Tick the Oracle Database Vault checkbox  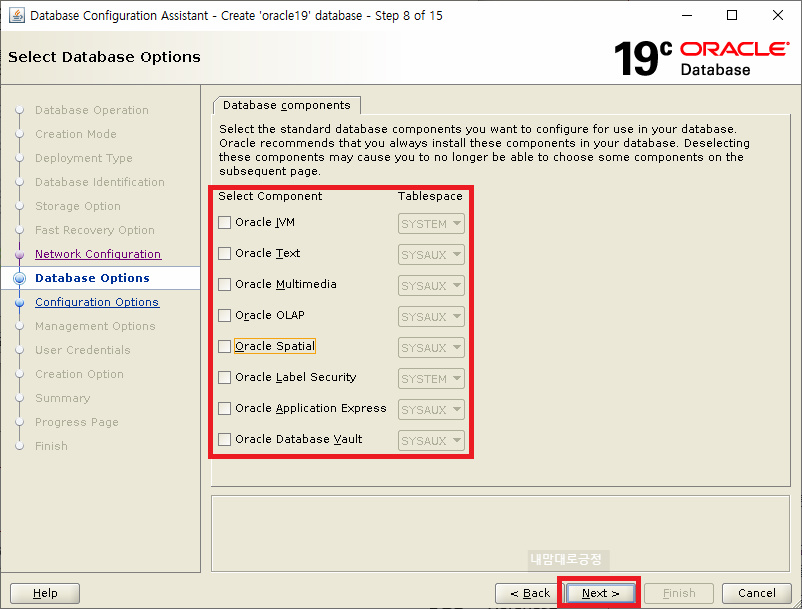224,439
